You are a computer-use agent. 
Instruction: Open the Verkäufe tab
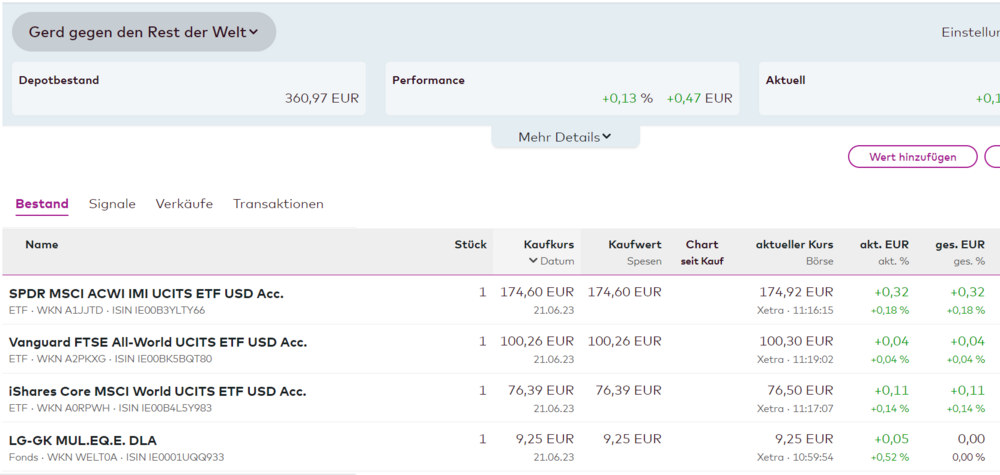(x=184, y=204)
